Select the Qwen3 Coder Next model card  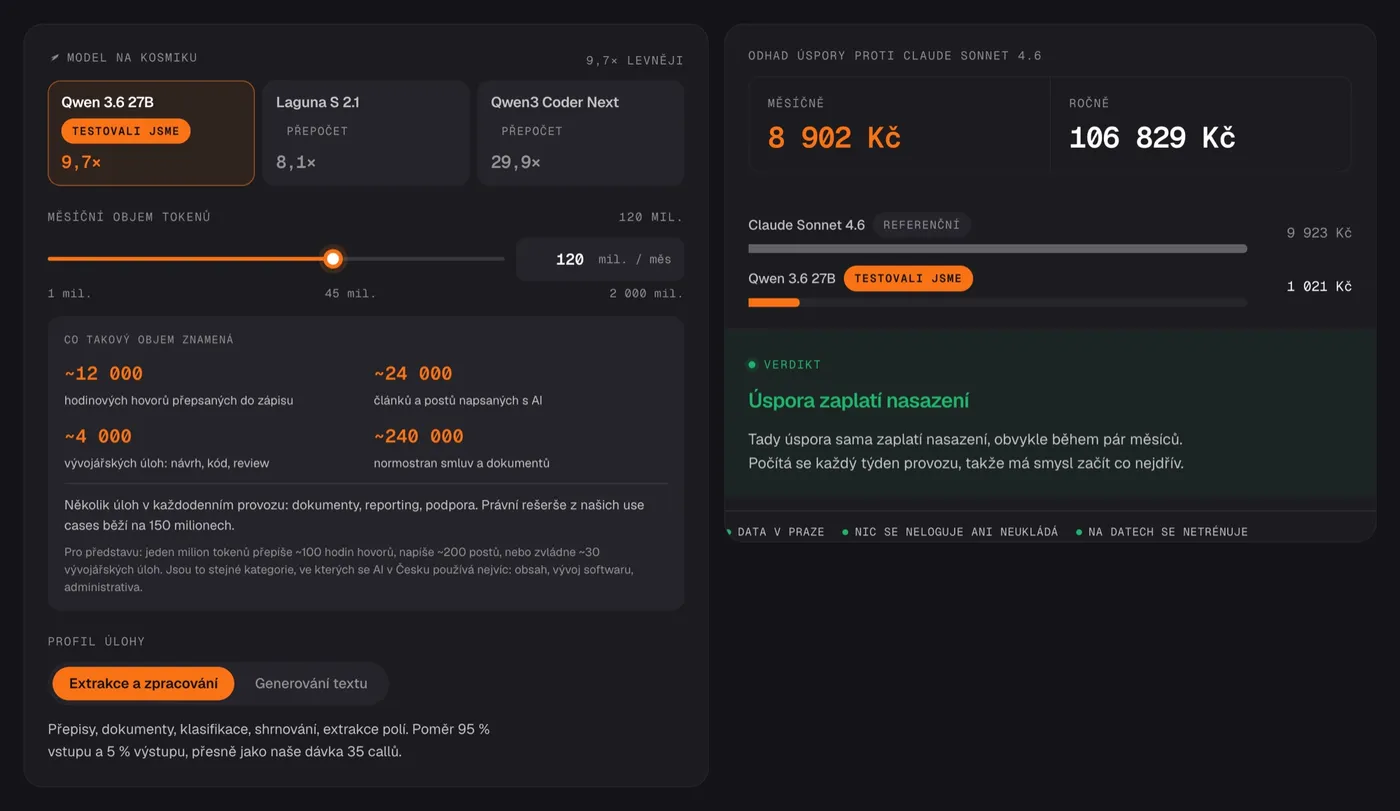pos(581,133)
